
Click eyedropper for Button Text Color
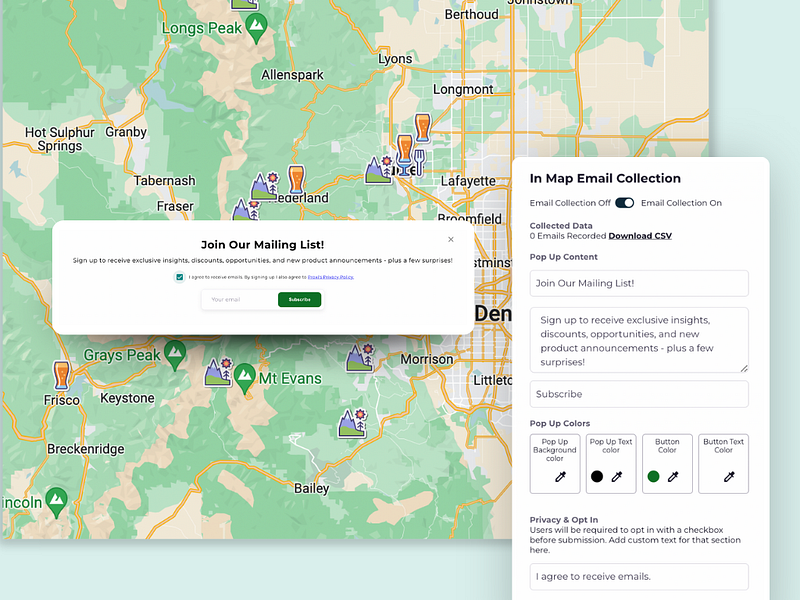coord(729,477)
